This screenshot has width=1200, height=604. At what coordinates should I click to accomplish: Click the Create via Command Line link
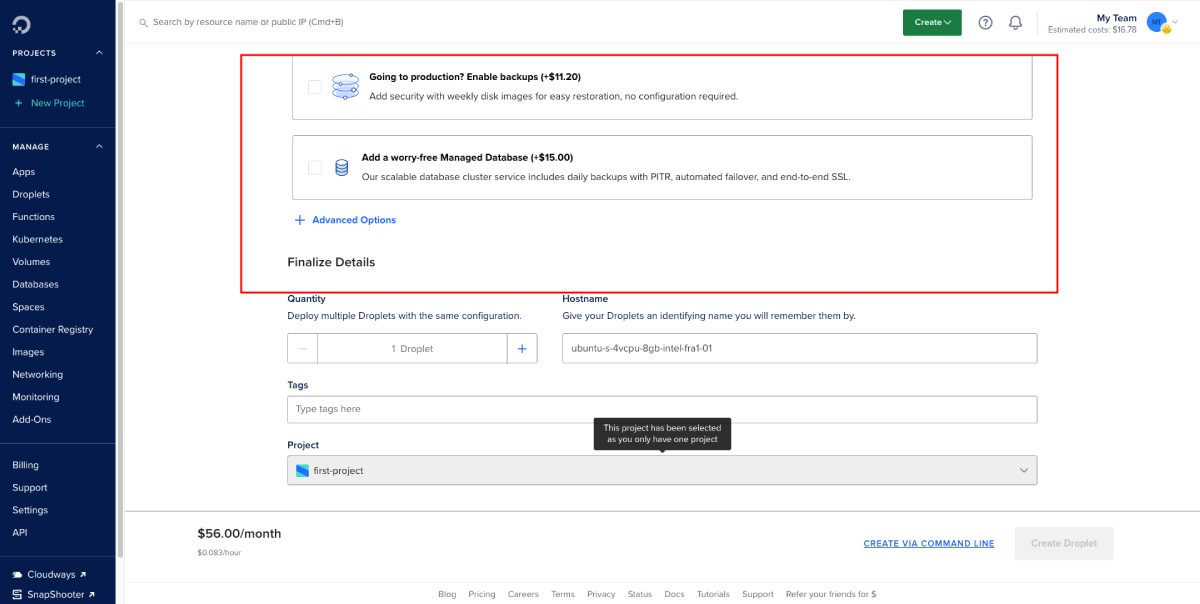coord(929,543)
